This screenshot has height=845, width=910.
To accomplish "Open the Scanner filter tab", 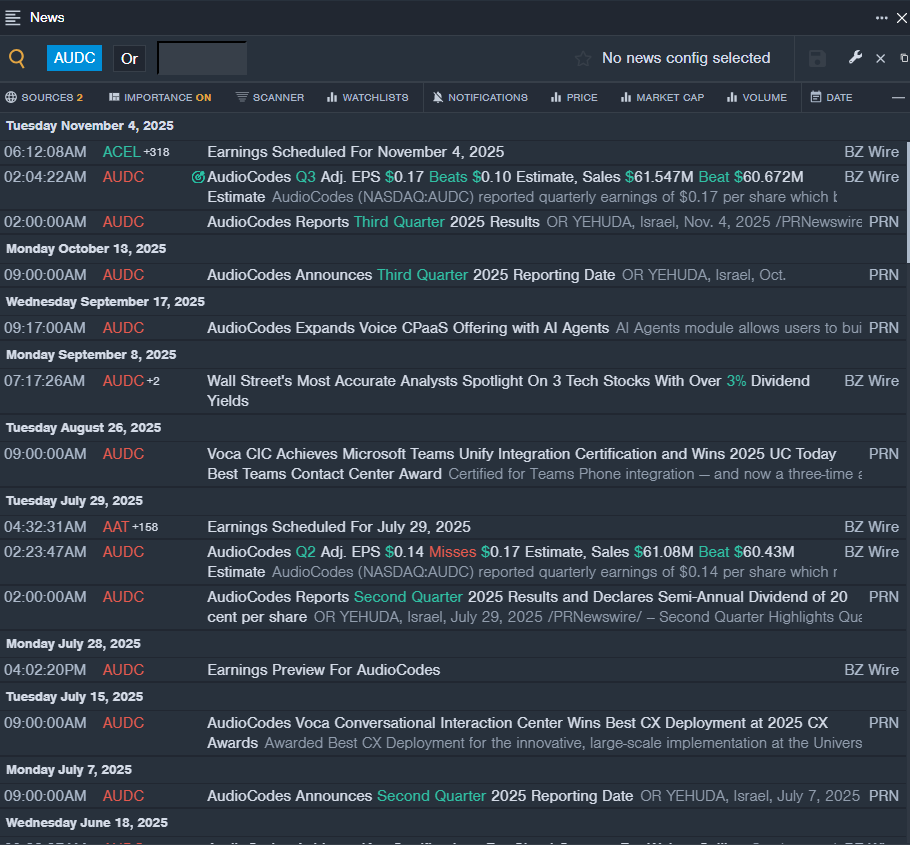I will click(270, 97).
